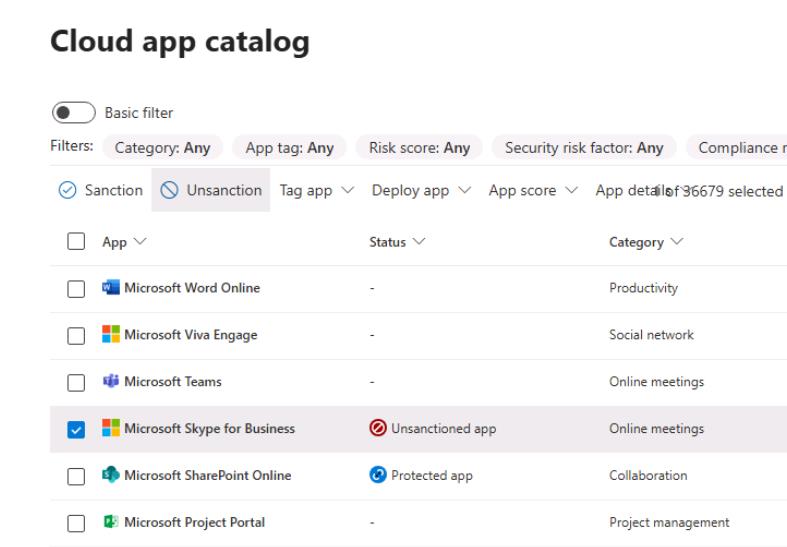Viewport: 787px width, 547px height.
Task: Sort by the Category column header
Action: pos(641,243)
